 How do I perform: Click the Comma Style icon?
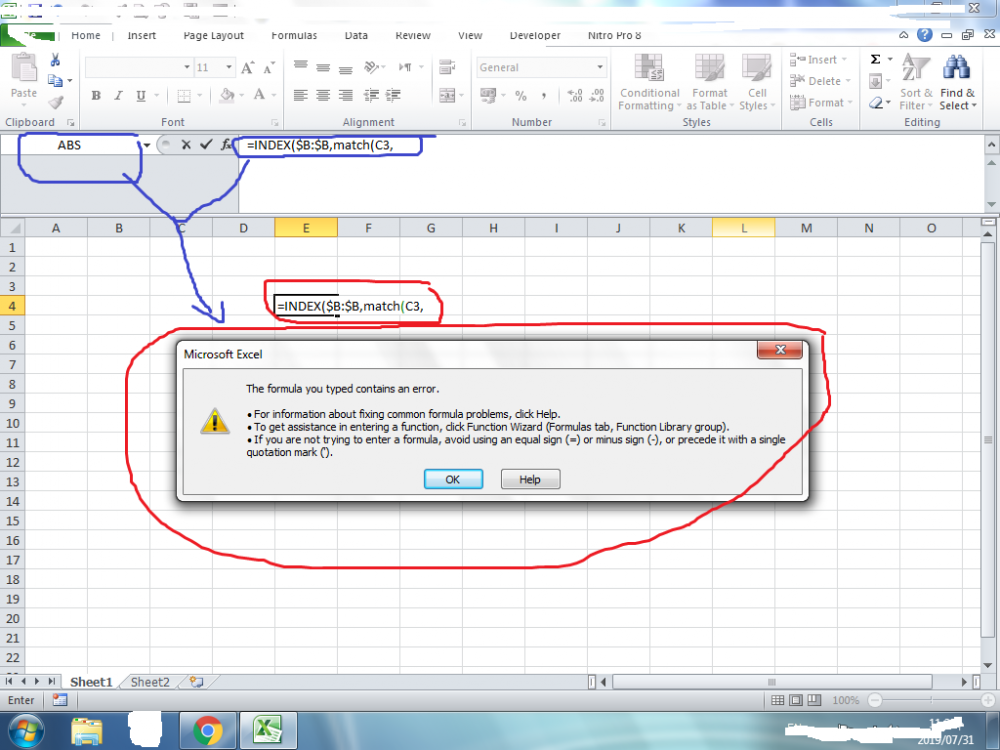tap(543, 96)
